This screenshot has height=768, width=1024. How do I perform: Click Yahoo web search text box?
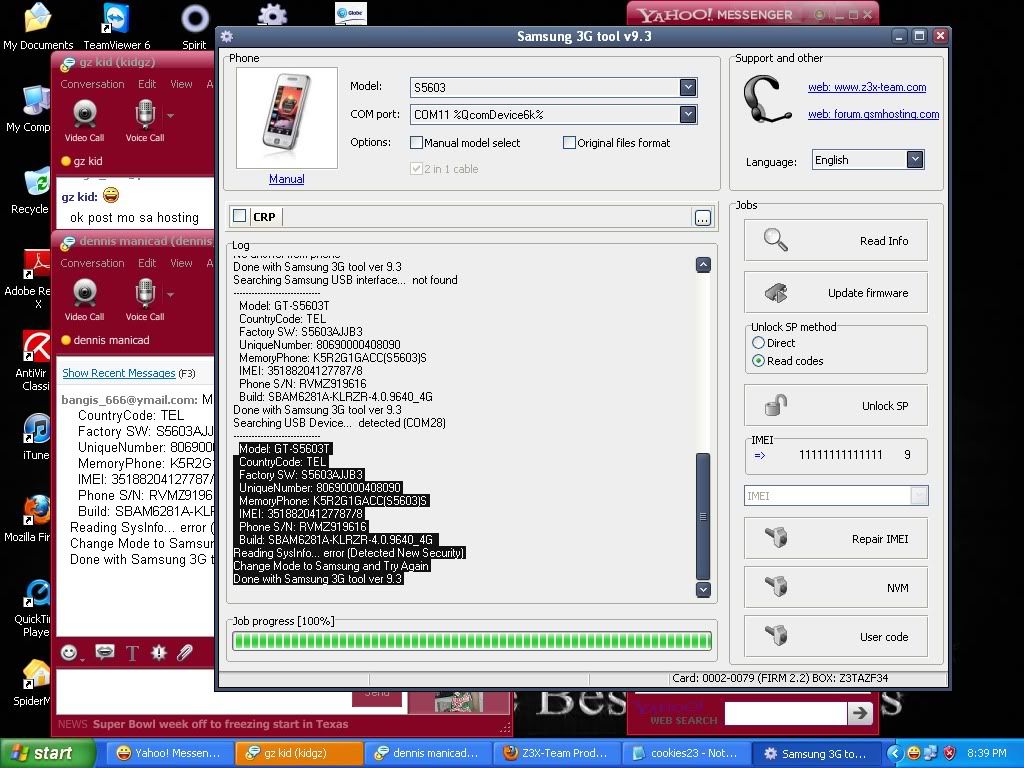tap(786, 713)
